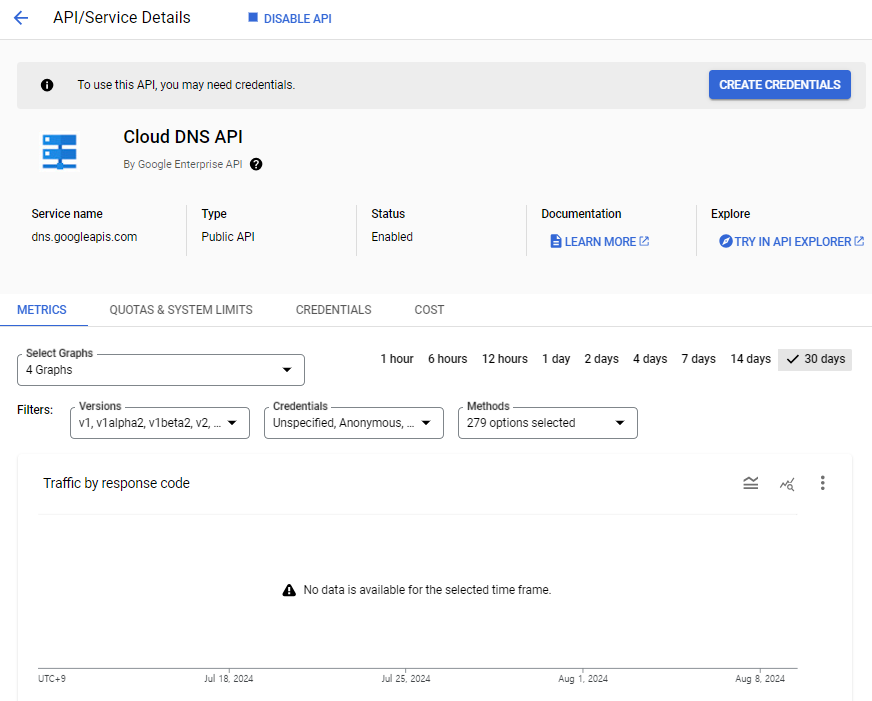The image size is (872, 701).
Task: Click the UTC+9 timezone label
Action: pyautogui.click(x=52, y=679)
